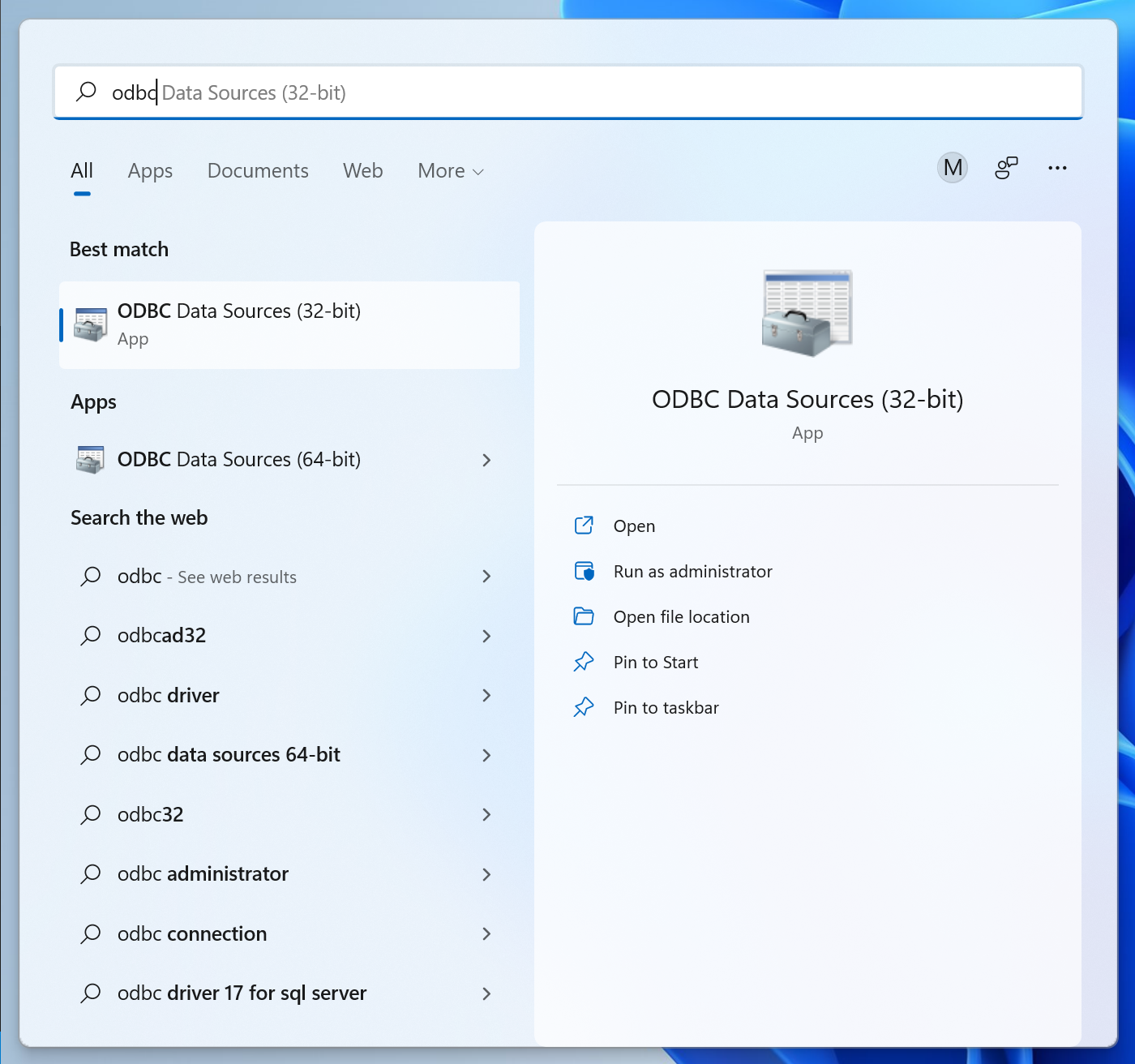Click the large ODBC toolbox icon in preview pane
This screenshot has height=1064, width=1135.
[x=807, y=313]
